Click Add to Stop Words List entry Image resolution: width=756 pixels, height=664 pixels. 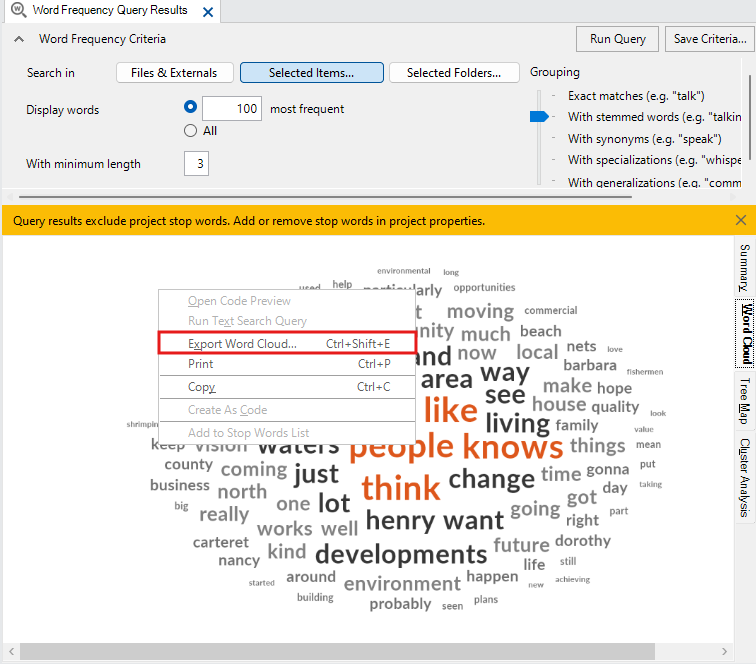287,433
